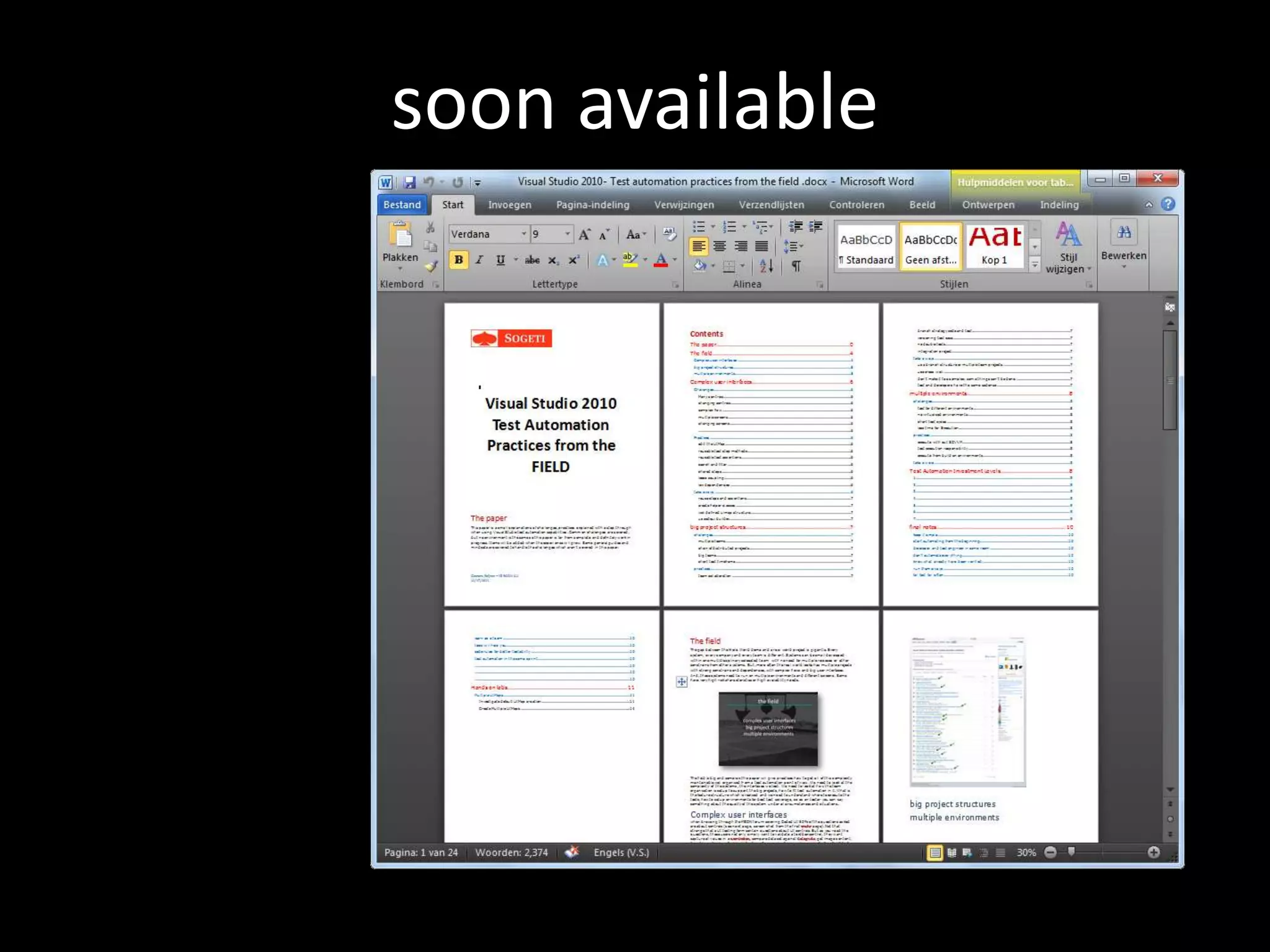The width and height of the screenshot is (1270, 952).
Task: Click the Bewerken binoculars icon
Action: (x=1124, y=233)
